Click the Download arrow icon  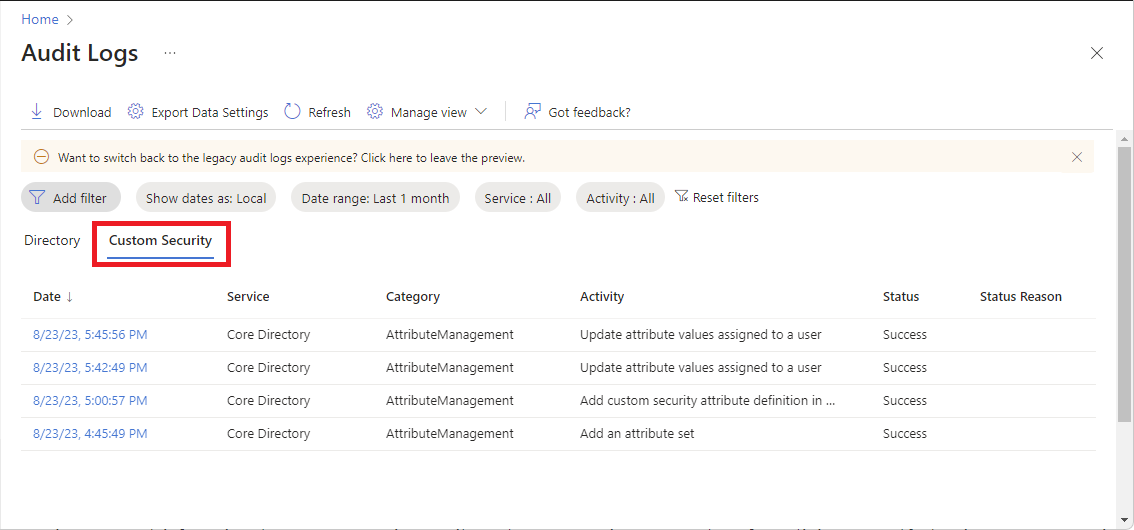(37, 112)
